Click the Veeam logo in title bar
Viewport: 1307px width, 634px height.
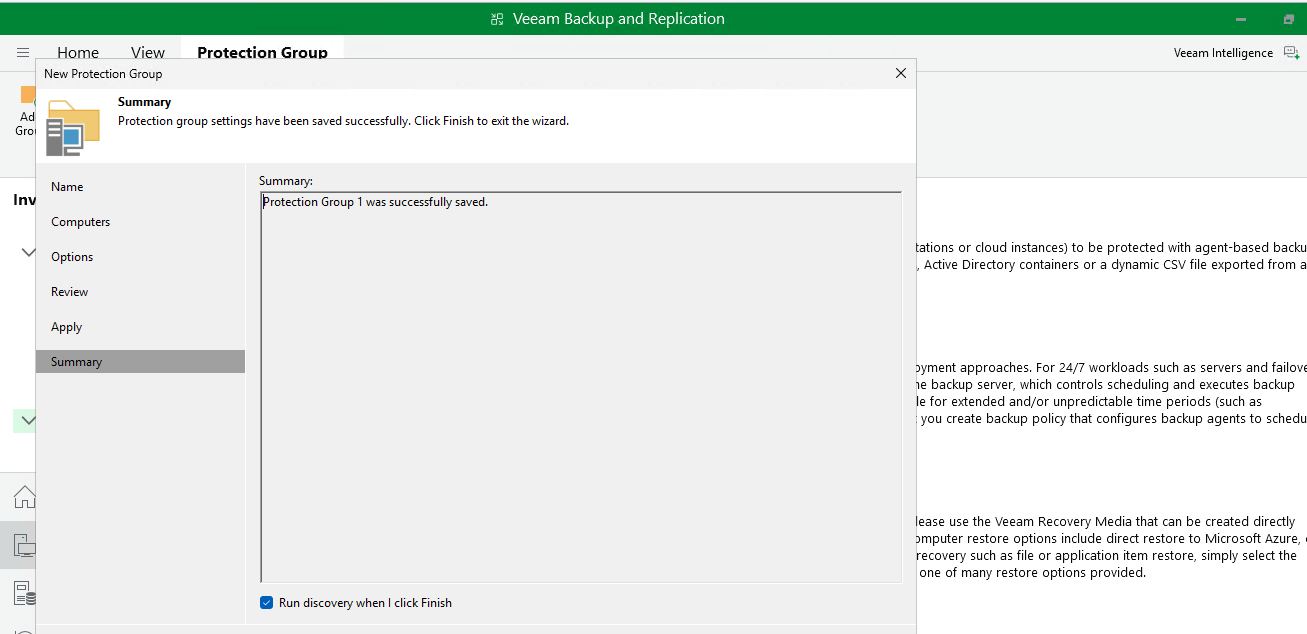click(x=497, y=19)
